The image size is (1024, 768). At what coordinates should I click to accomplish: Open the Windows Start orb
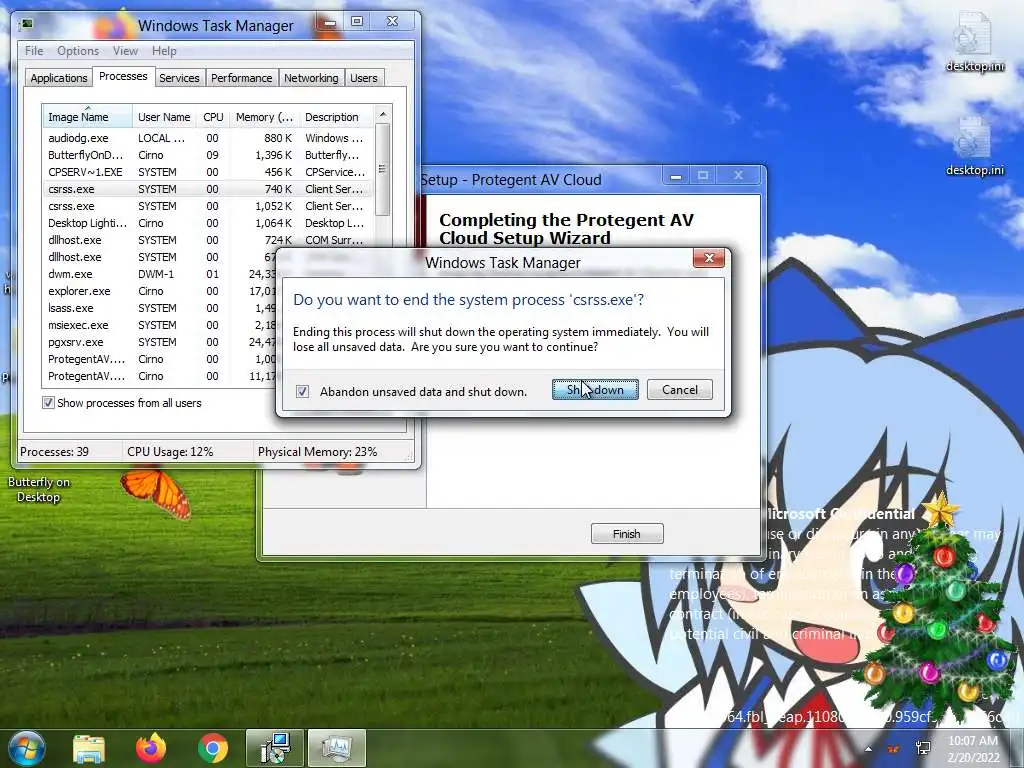click(27, 748)
